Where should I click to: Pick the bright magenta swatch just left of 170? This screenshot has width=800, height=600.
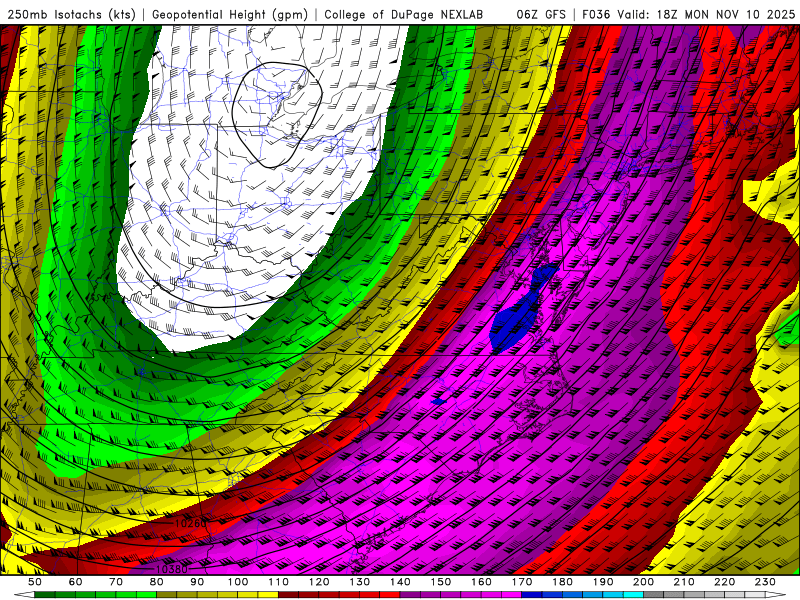click(x=512, y=595)
